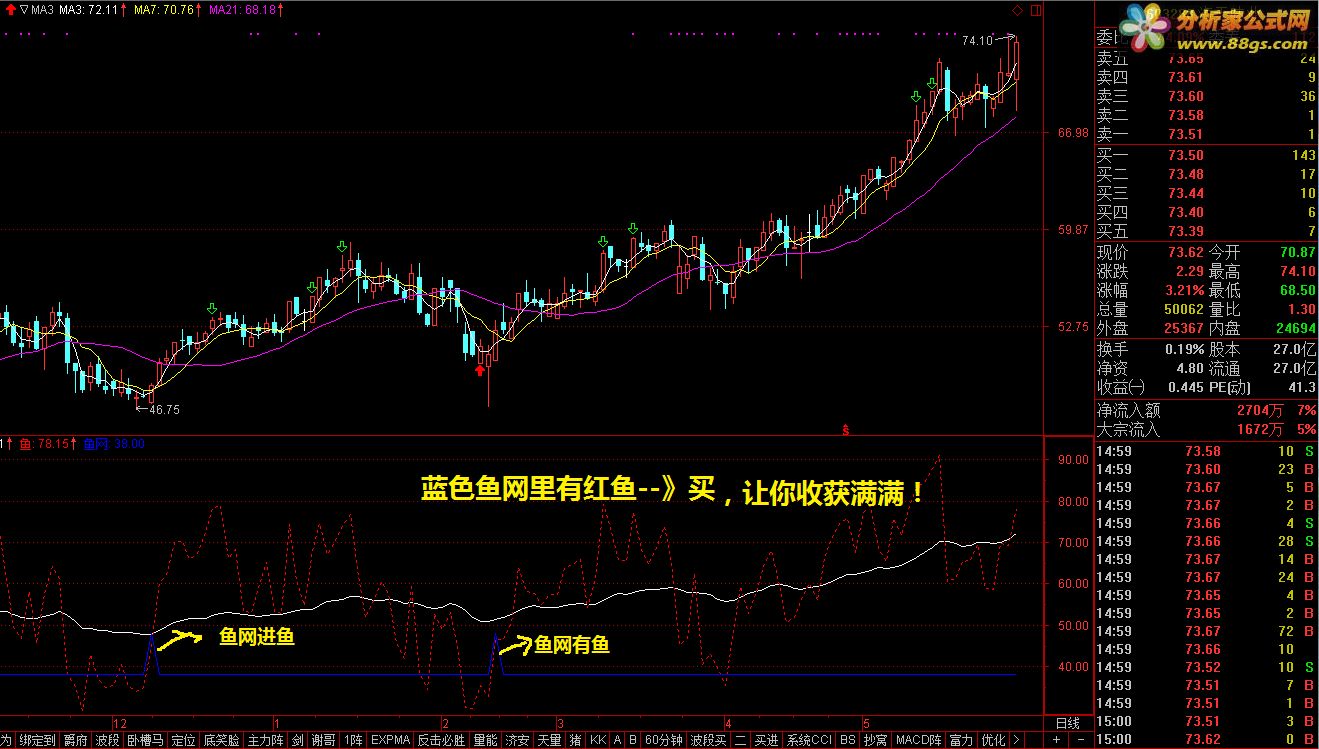1319x749 pixels.
Task: Open the 天量 indicator tab
Action: pos(549,740)
